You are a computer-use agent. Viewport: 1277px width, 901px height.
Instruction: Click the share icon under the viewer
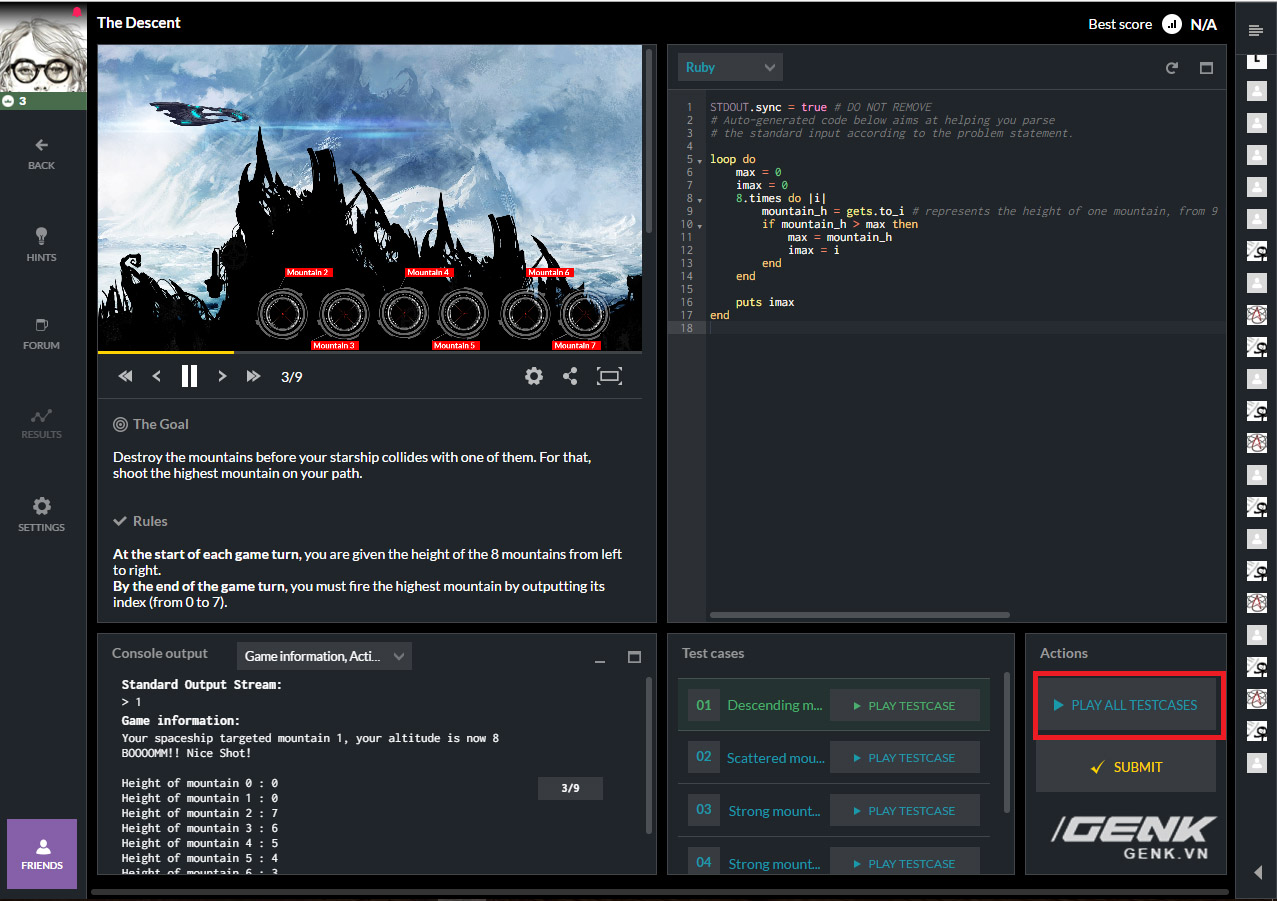(x=570, y=376)
